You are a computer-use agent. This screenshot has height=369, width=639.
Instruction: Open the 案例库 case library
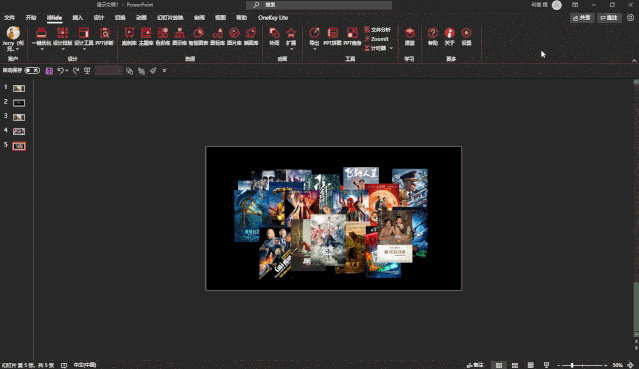129,36
